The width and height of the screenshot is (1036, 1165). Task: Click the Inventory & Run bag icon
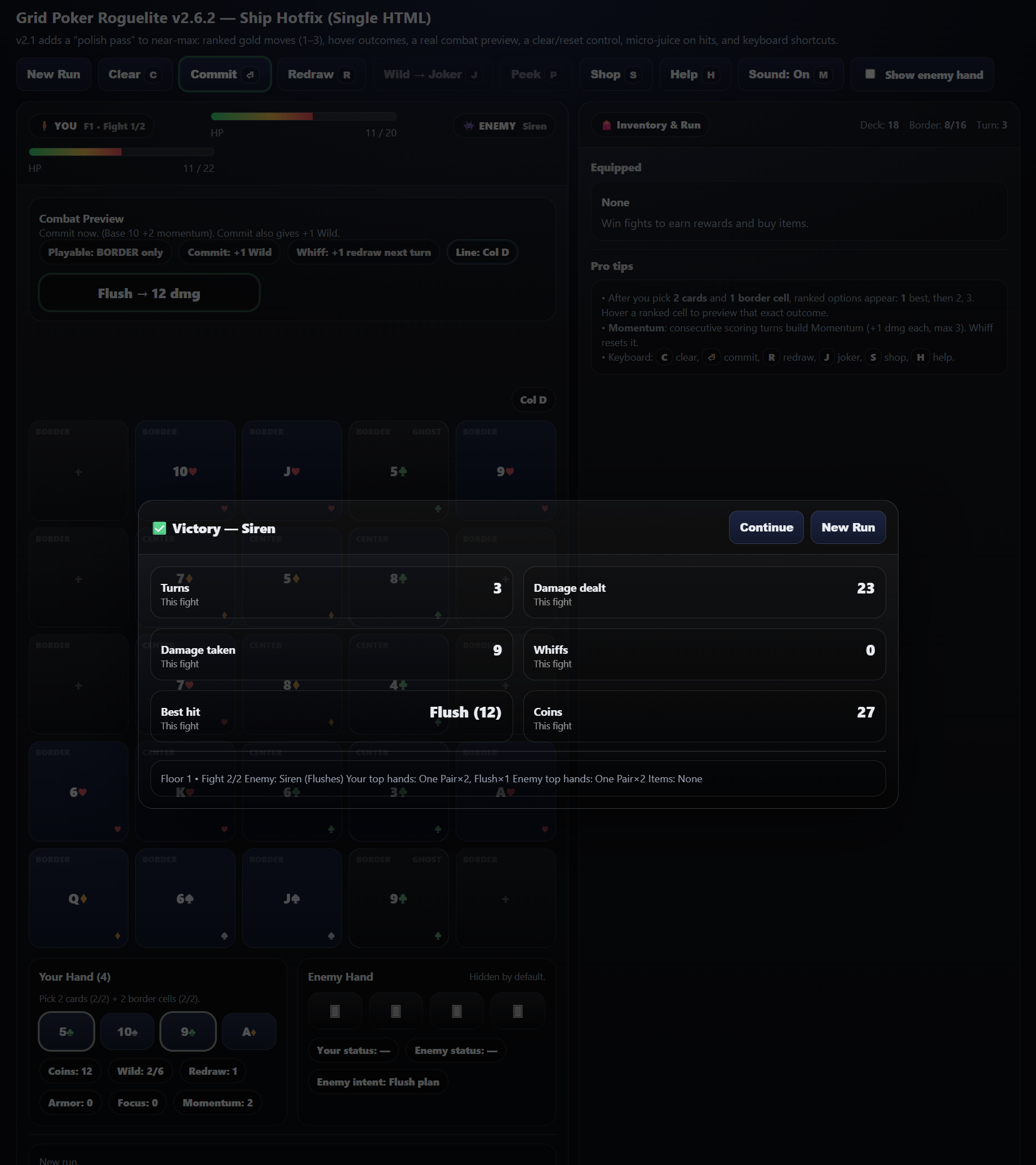click(607, 125)
